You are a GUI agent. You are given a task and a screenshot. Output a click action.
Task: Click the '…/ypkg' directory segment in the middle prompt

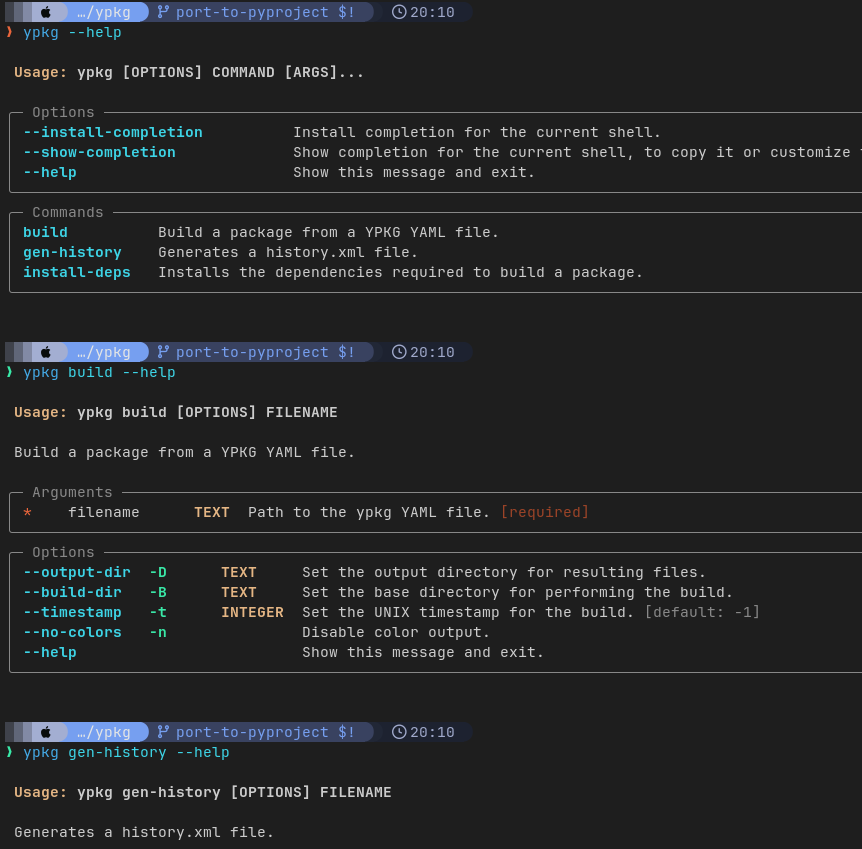pyautogui.click(x=104, y=352)
